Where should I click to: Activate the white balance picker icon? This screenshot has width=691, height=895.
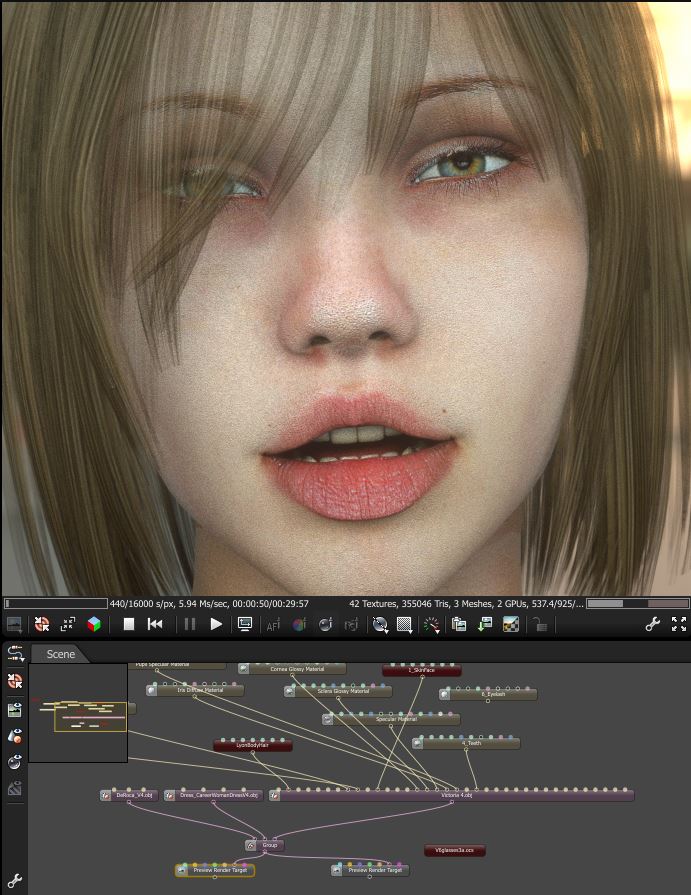(299, 624)
